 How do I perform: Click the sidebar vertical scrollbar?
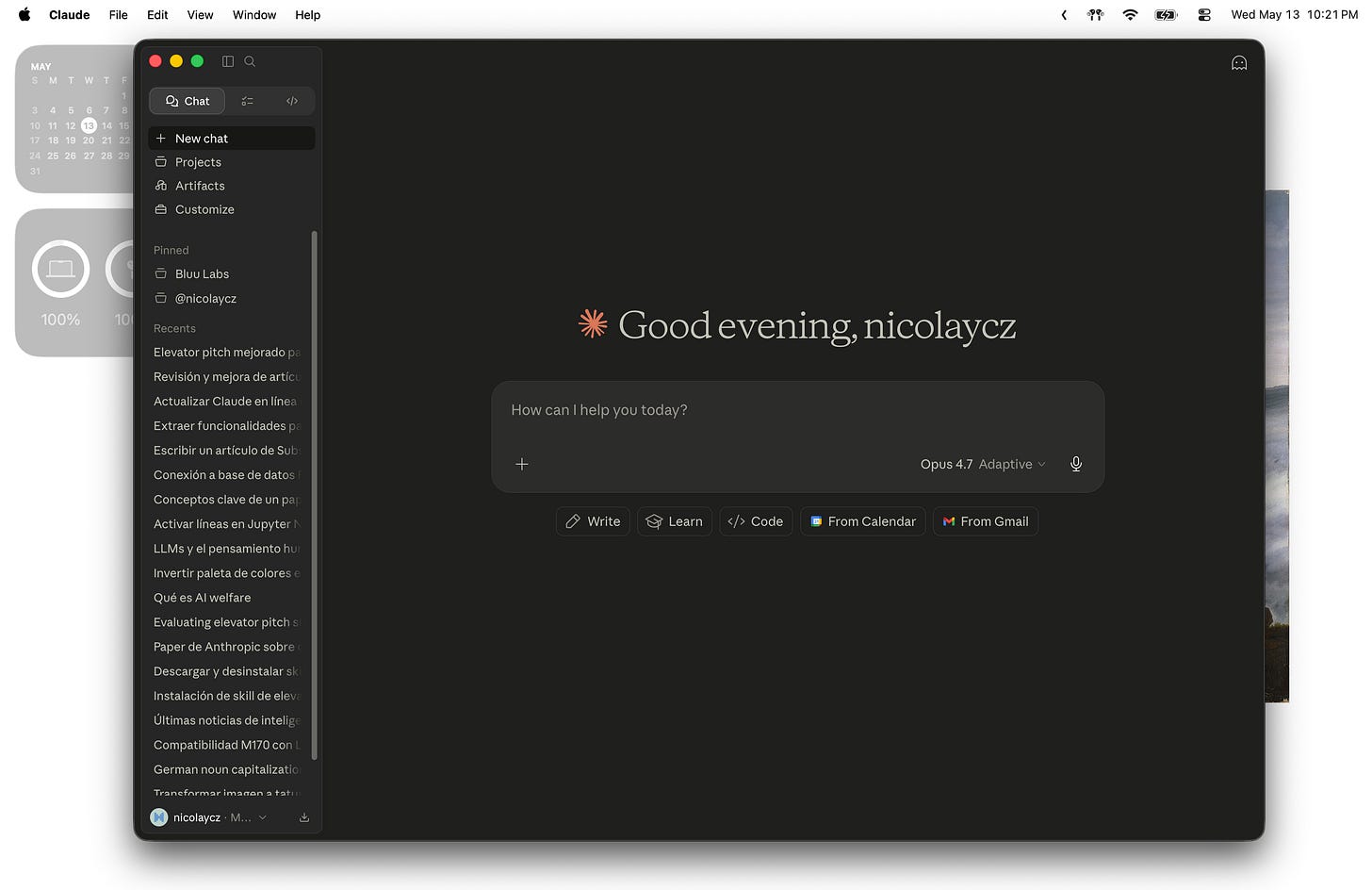[x=314, y=495]
